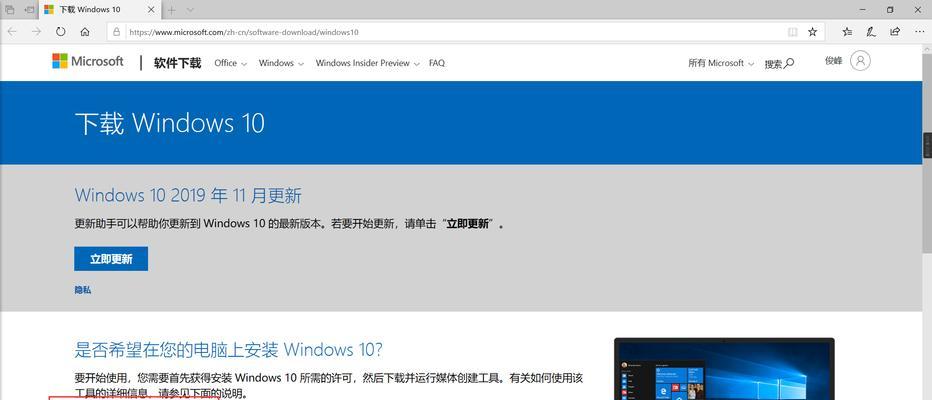The height and width of the screenshot is (400, 932).
Task: Expand the Office menu dropdown
Action: point(231,63)
